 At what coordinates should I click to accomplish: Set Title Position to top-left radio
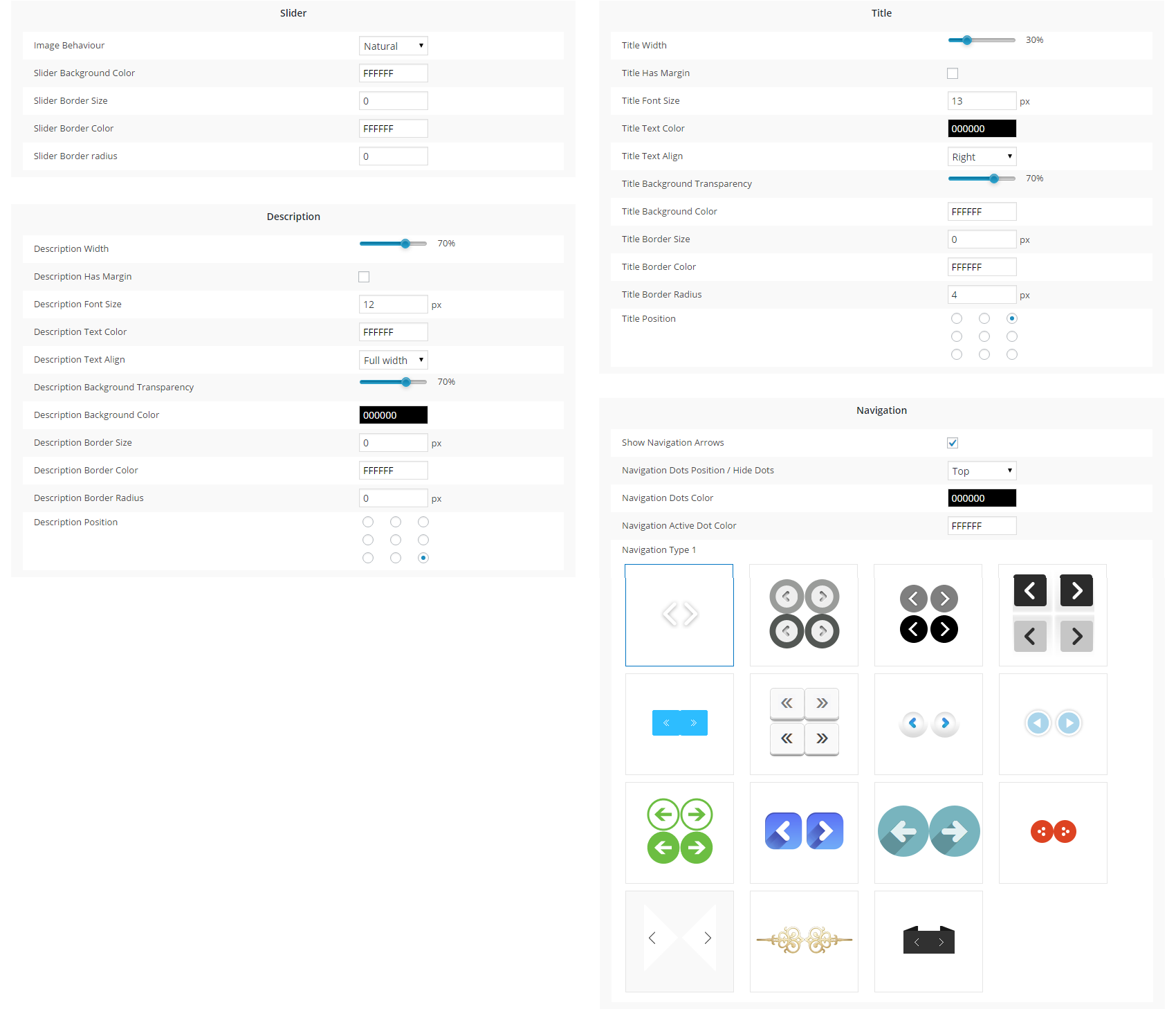(957, 318)
